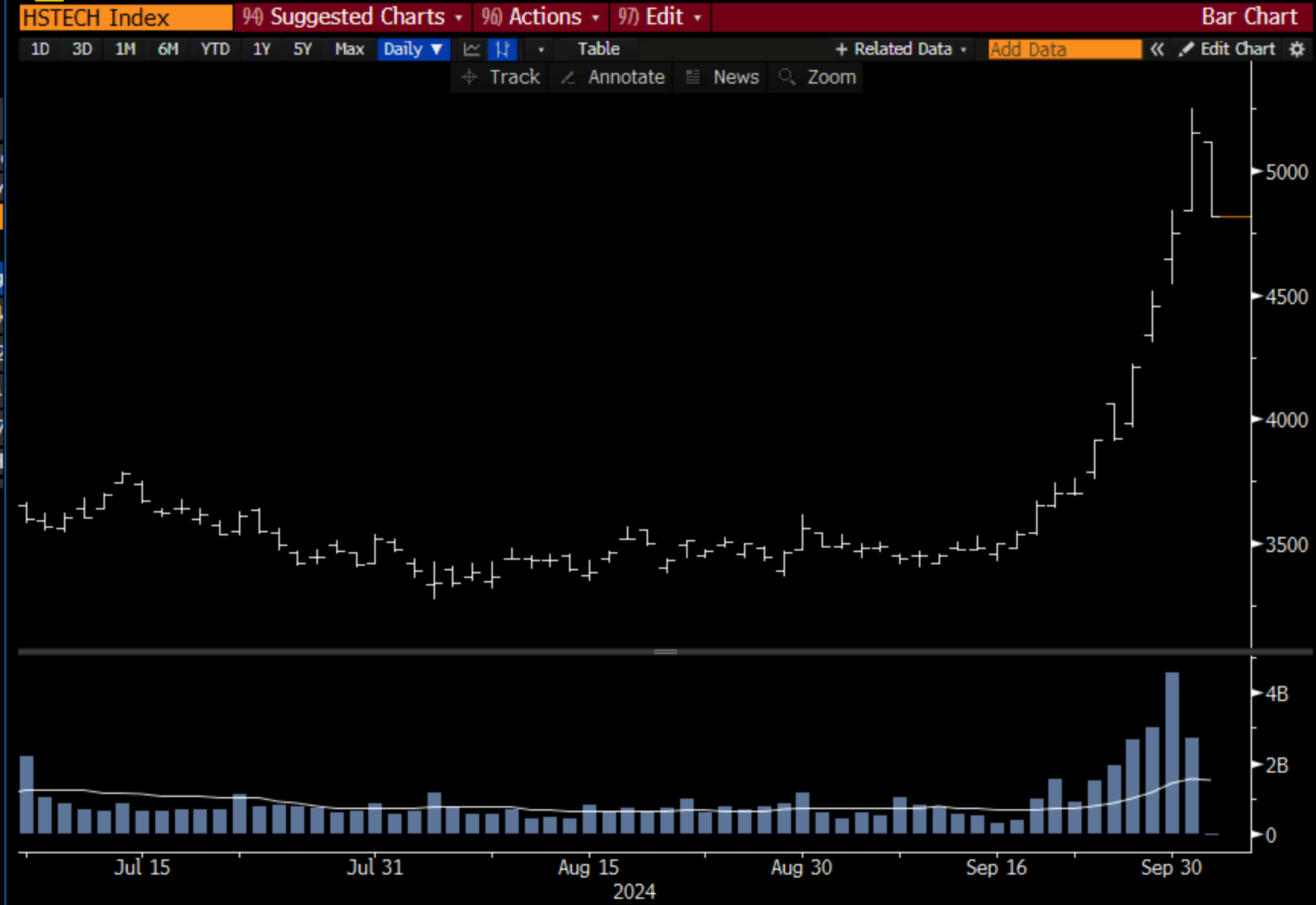Viewport: 1316px width, 905px height.
Task: Select the Max time range
Action: (349, 49)
